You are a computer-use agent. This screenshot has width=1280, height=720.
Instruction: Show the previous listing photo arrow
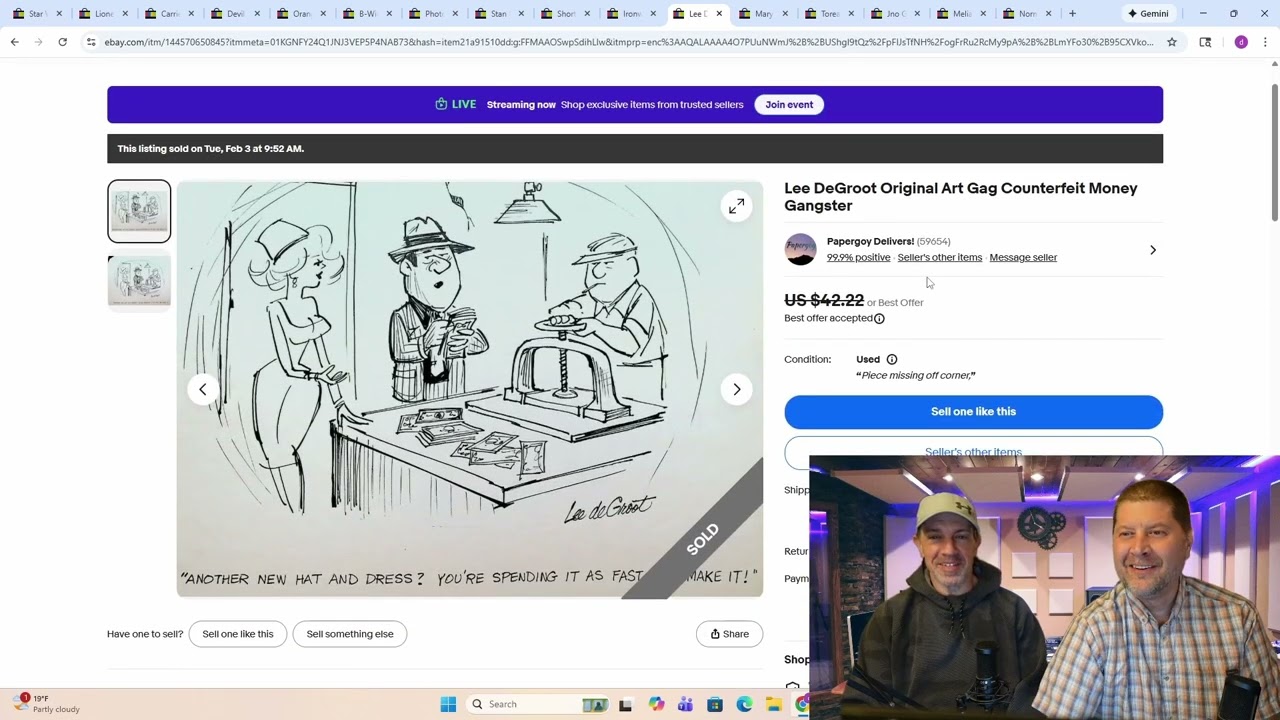click(x=202, y=389)
